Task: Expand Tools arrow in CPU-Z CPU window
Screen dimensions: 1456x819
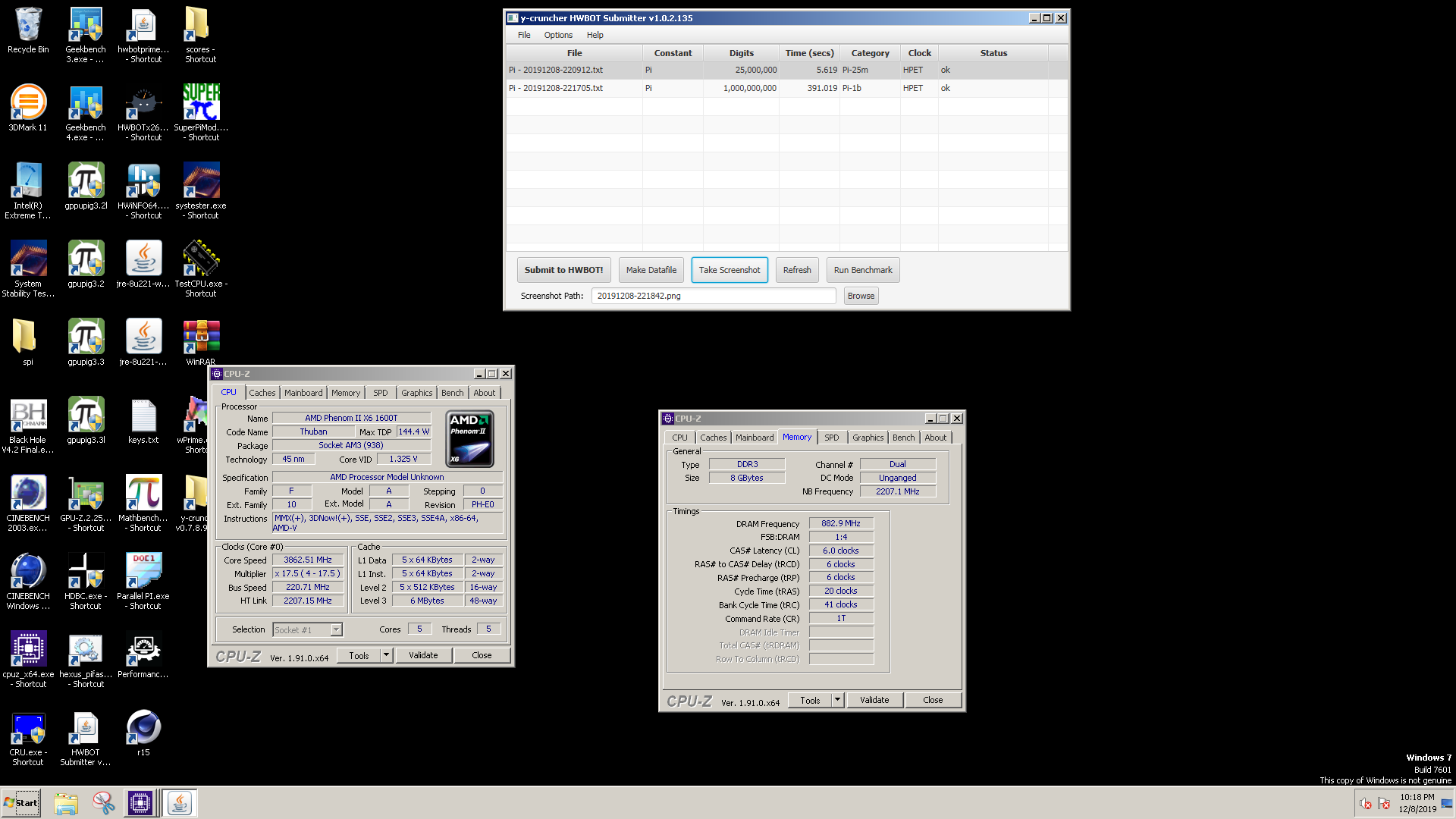Action: coord(387,655)
